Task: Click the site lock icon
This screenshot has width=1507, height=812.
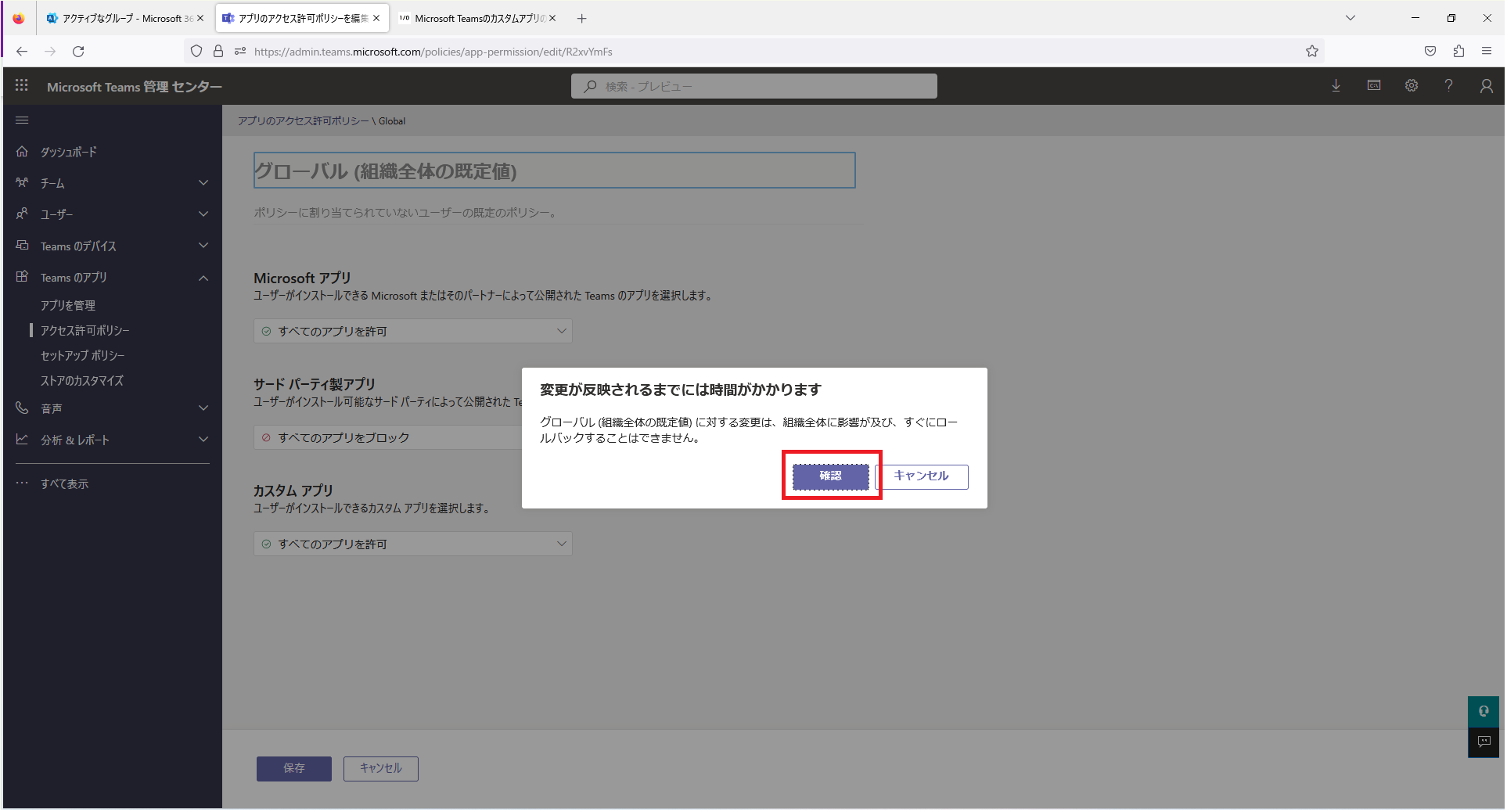Action: tap(218, 52)
